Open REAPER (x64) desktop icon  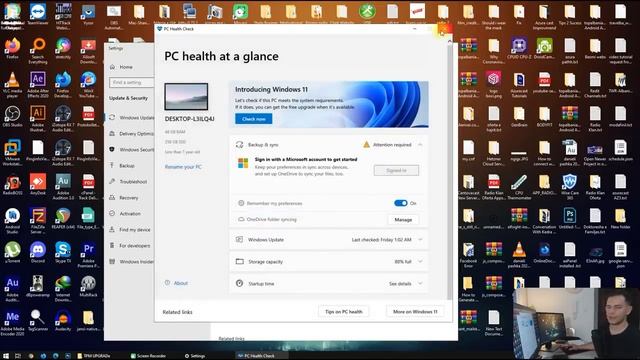63,218
